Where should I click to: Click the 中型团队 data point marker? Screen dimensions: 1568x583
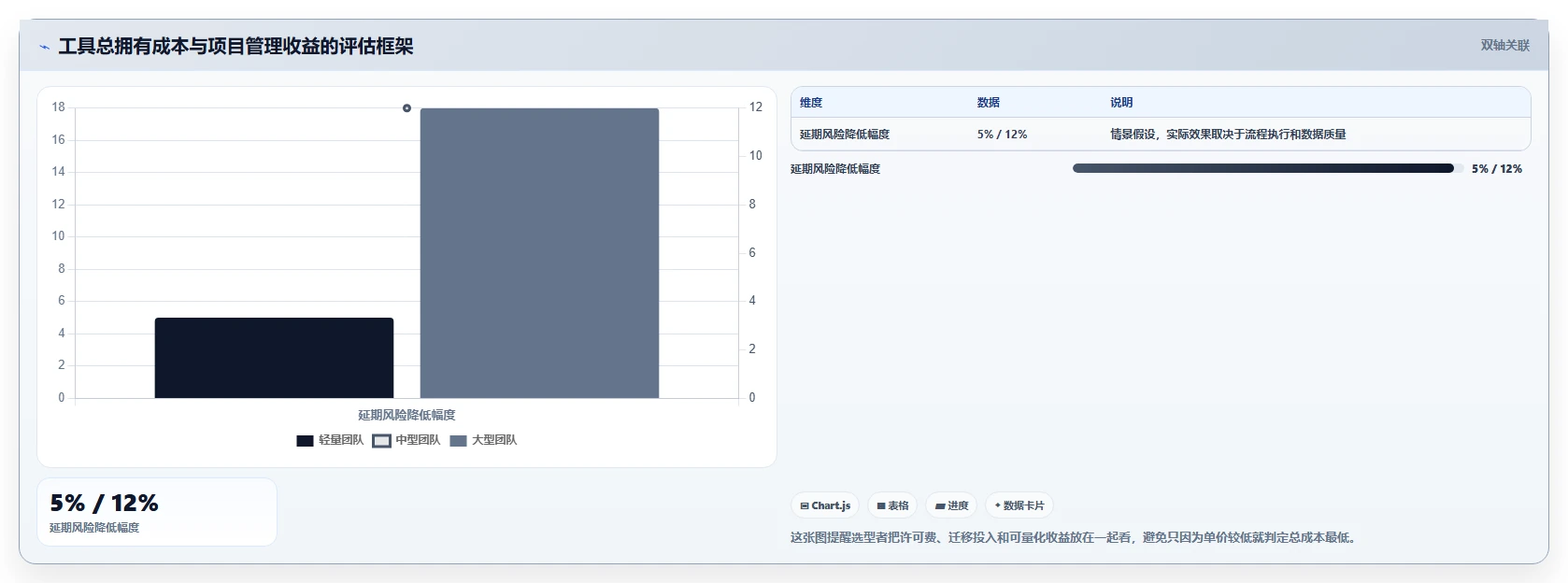[406, 108]
